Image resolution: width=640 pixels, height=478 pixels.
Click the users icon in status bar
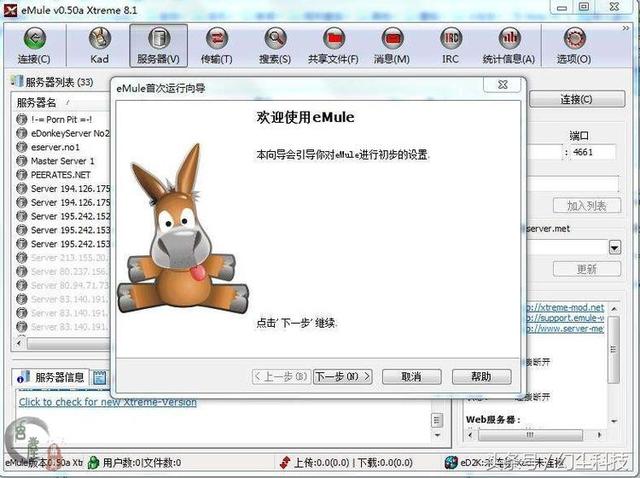click(94, 462)
